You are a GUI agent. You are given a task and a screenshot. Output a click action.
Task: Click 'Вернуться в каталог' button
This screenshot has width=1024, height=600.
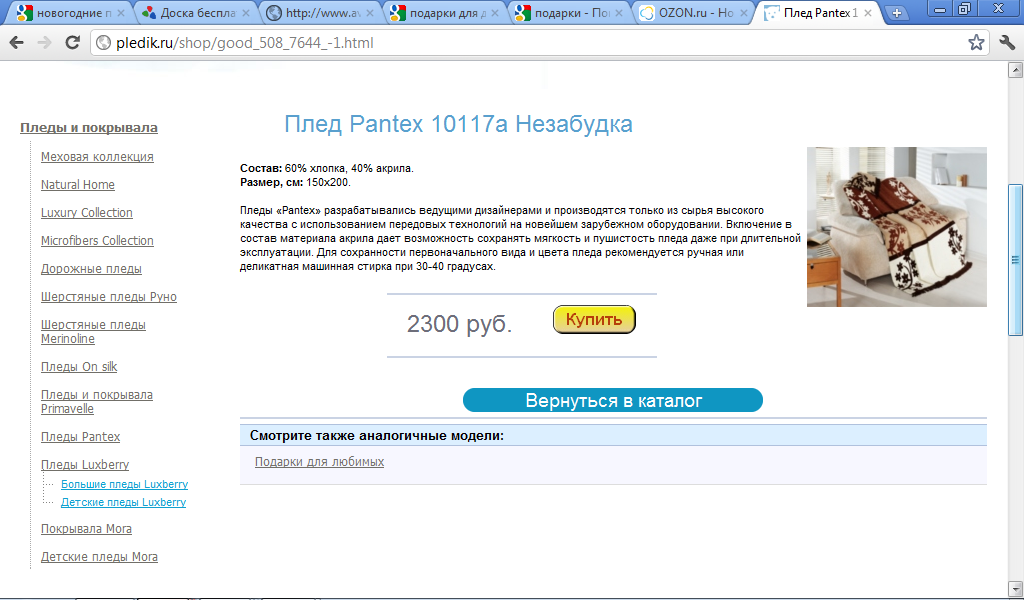613,400
